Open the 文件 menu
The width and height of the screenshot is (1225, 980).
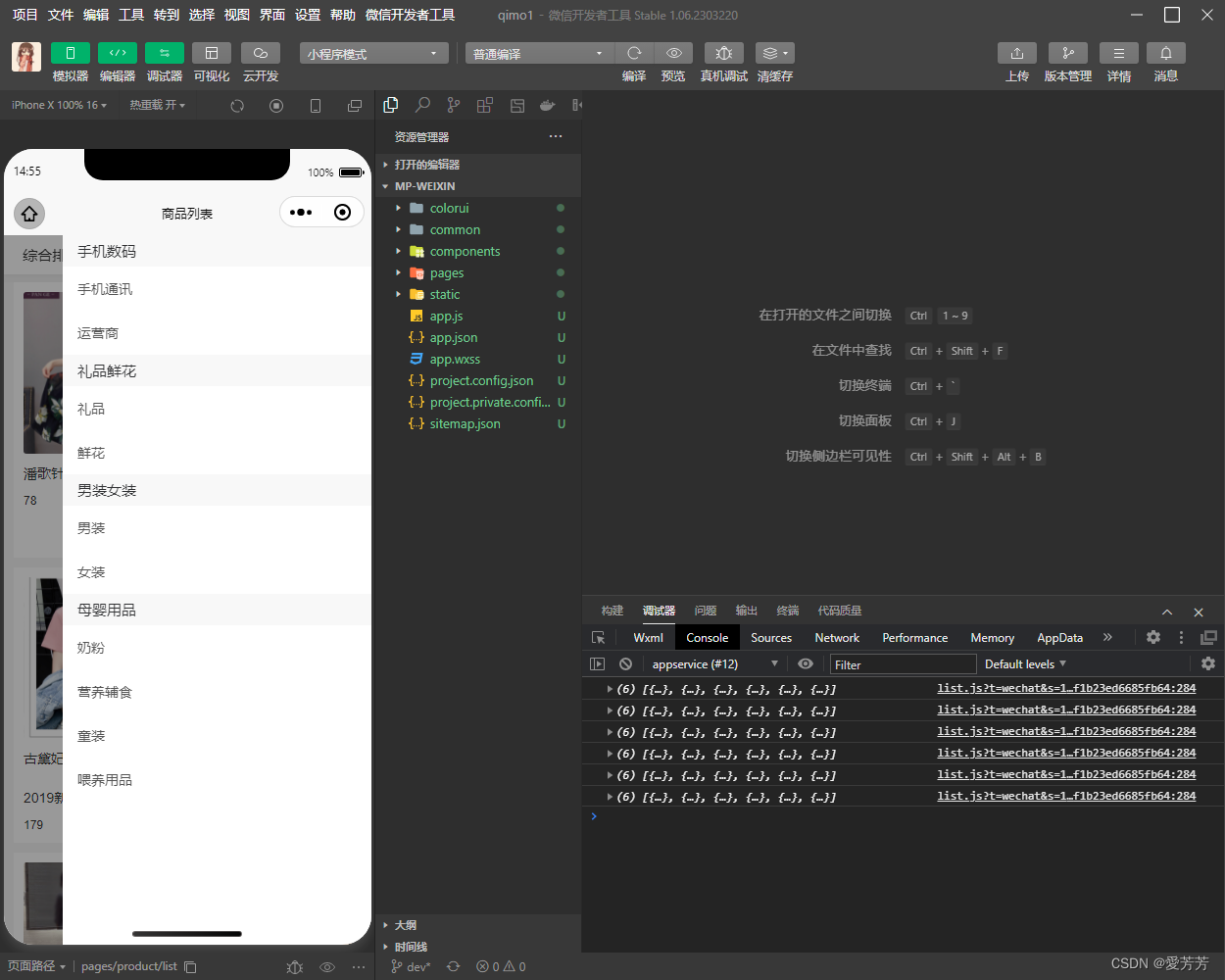tap(61, 15)
